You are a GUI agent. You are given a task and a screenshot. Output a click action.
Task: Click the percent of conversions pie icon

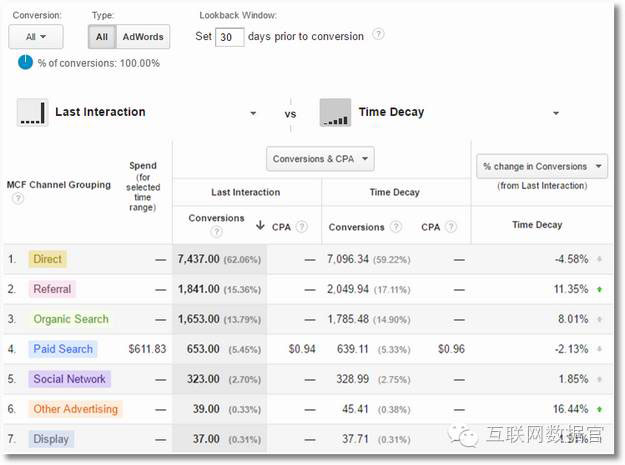coord(25,63)
